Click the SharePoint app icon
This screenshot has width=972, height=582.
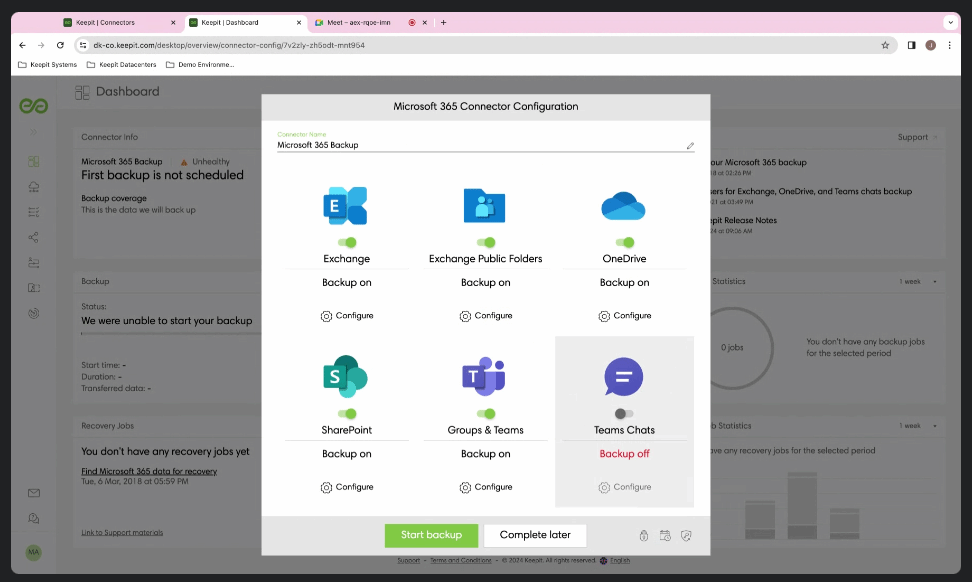(x=346, y=376)
